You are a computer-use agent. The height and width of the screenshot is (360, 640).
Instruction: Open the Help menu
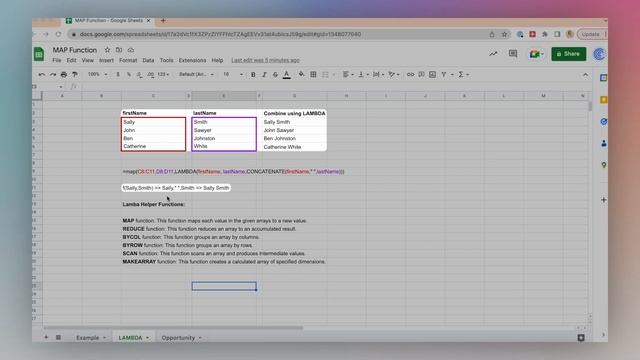click(x=217, y=60)
